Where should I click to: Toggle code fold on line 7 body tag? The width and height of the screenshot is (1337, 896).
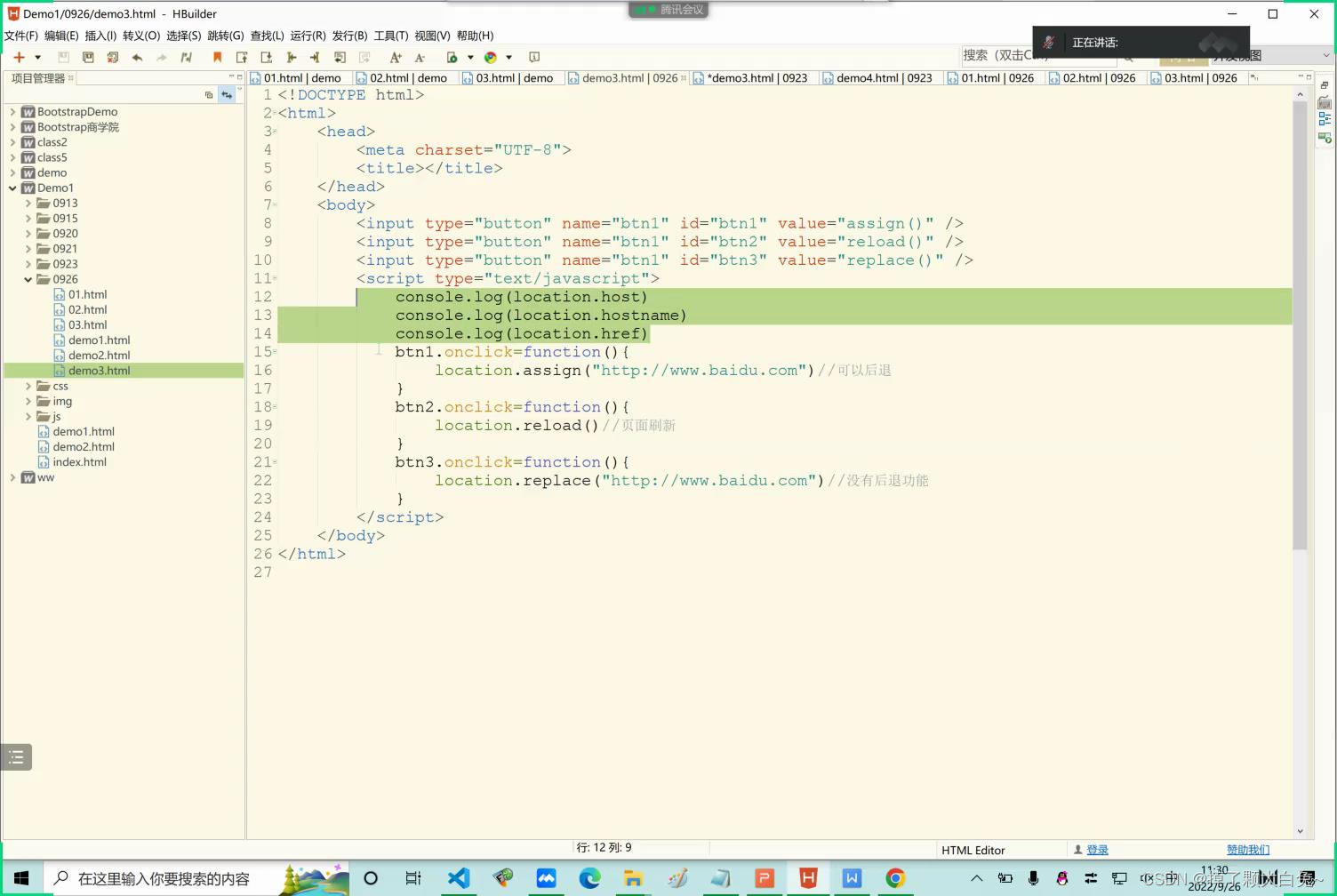pyautogui.click(x=275, y=205)
